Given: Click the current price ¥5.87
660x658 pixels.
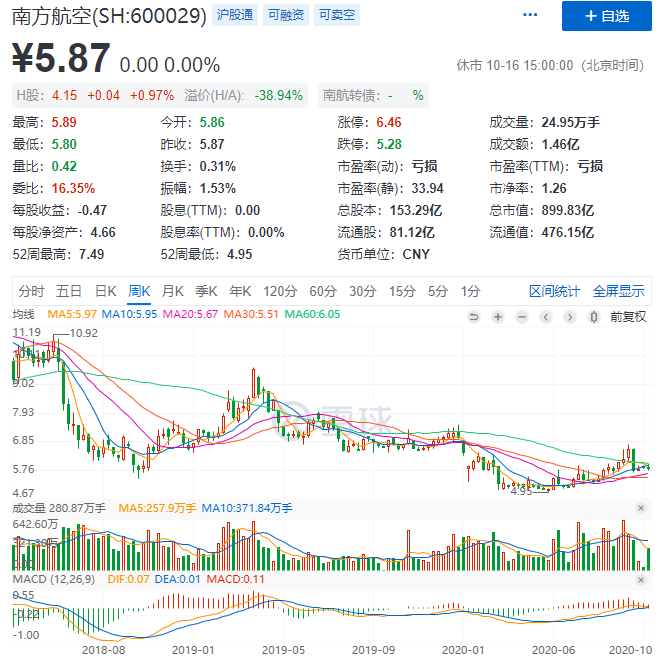Looking at the screenshot, I should click(x=61, y=58).
